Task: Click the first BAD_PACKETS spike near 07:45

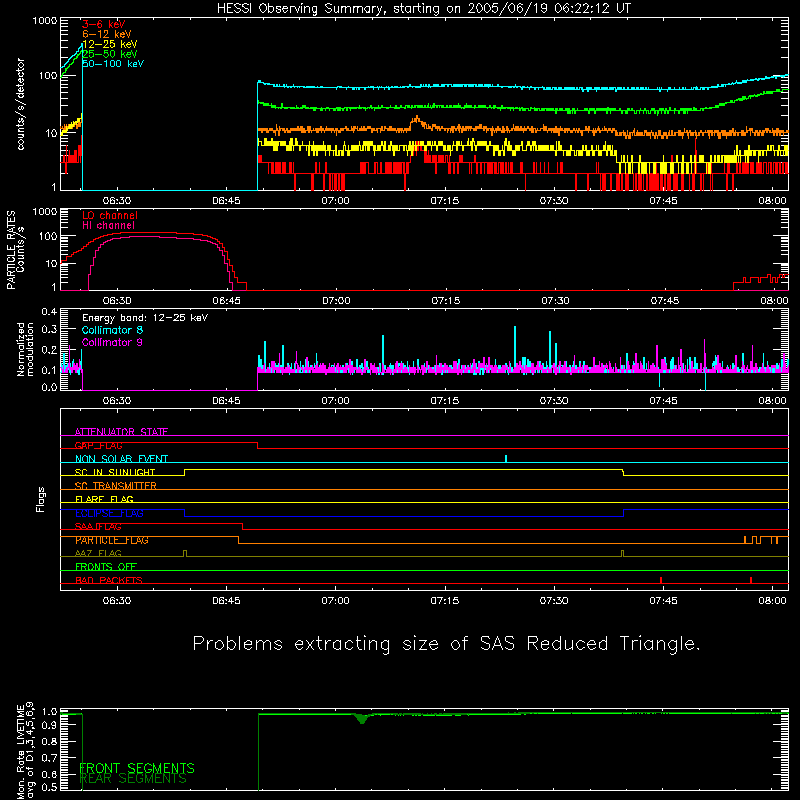Action: (661, 580)
